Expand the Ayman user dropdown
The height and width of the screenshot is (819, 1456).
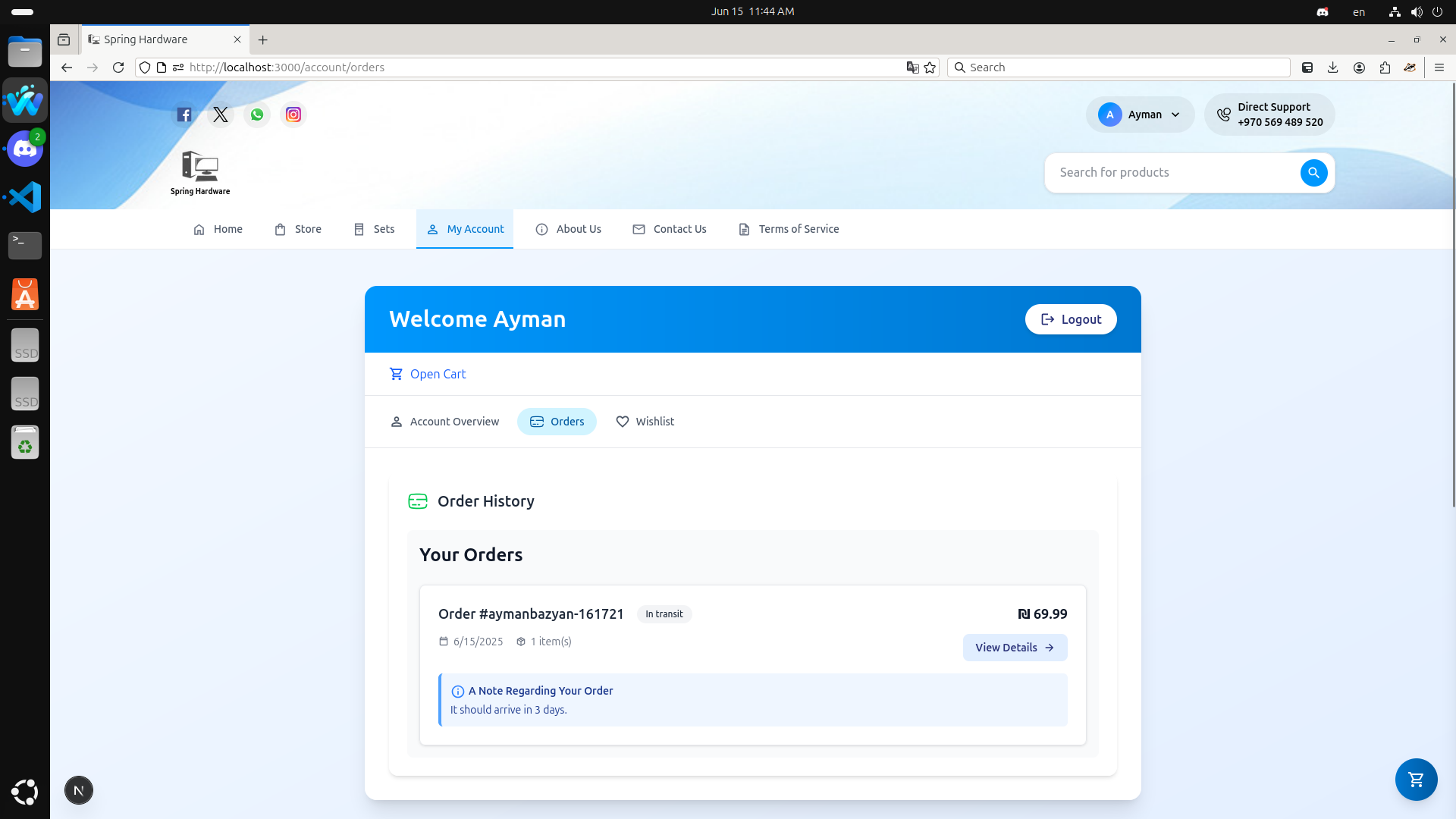1140,115
